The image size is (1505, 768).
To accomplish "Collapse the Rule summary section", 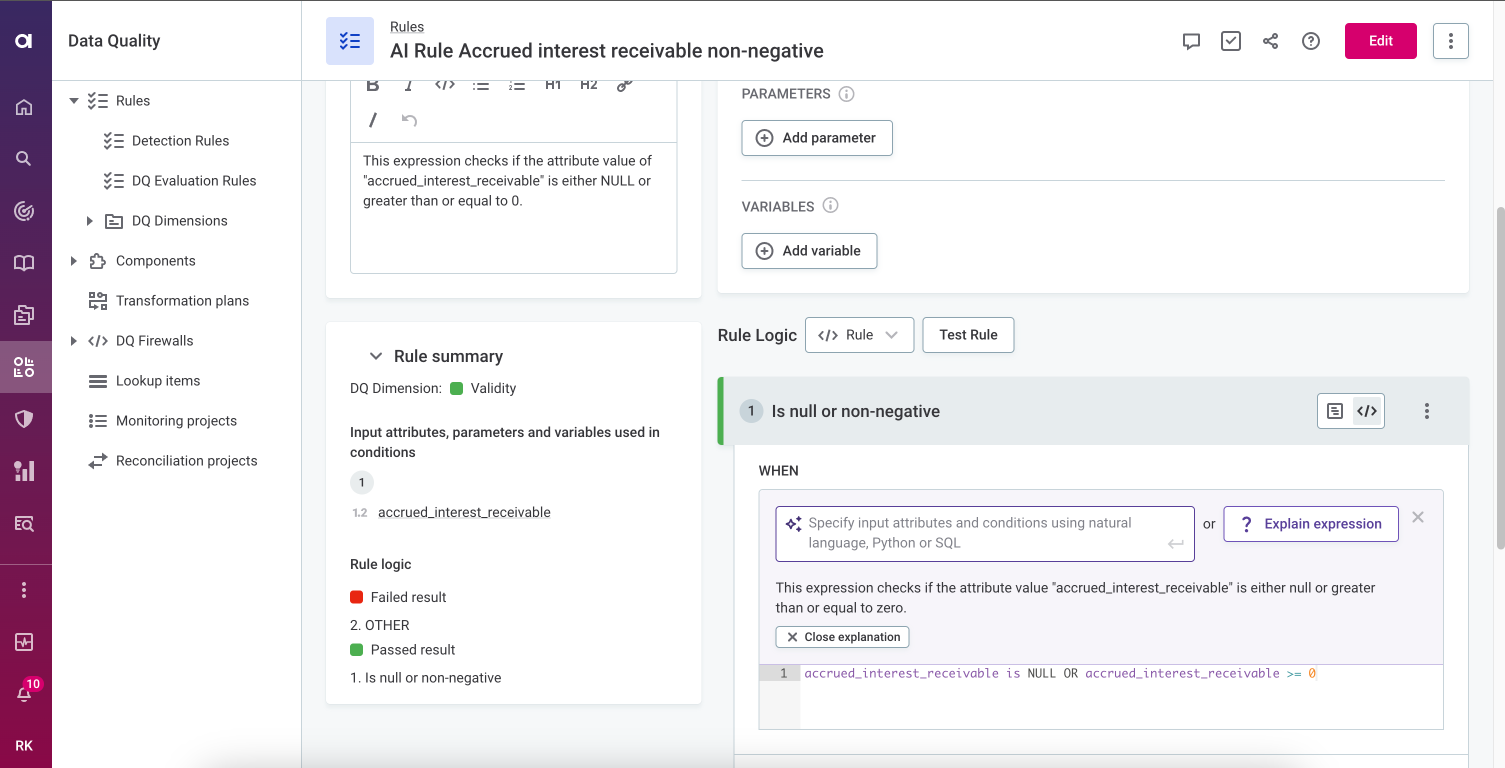I will (x=376, y=356).
